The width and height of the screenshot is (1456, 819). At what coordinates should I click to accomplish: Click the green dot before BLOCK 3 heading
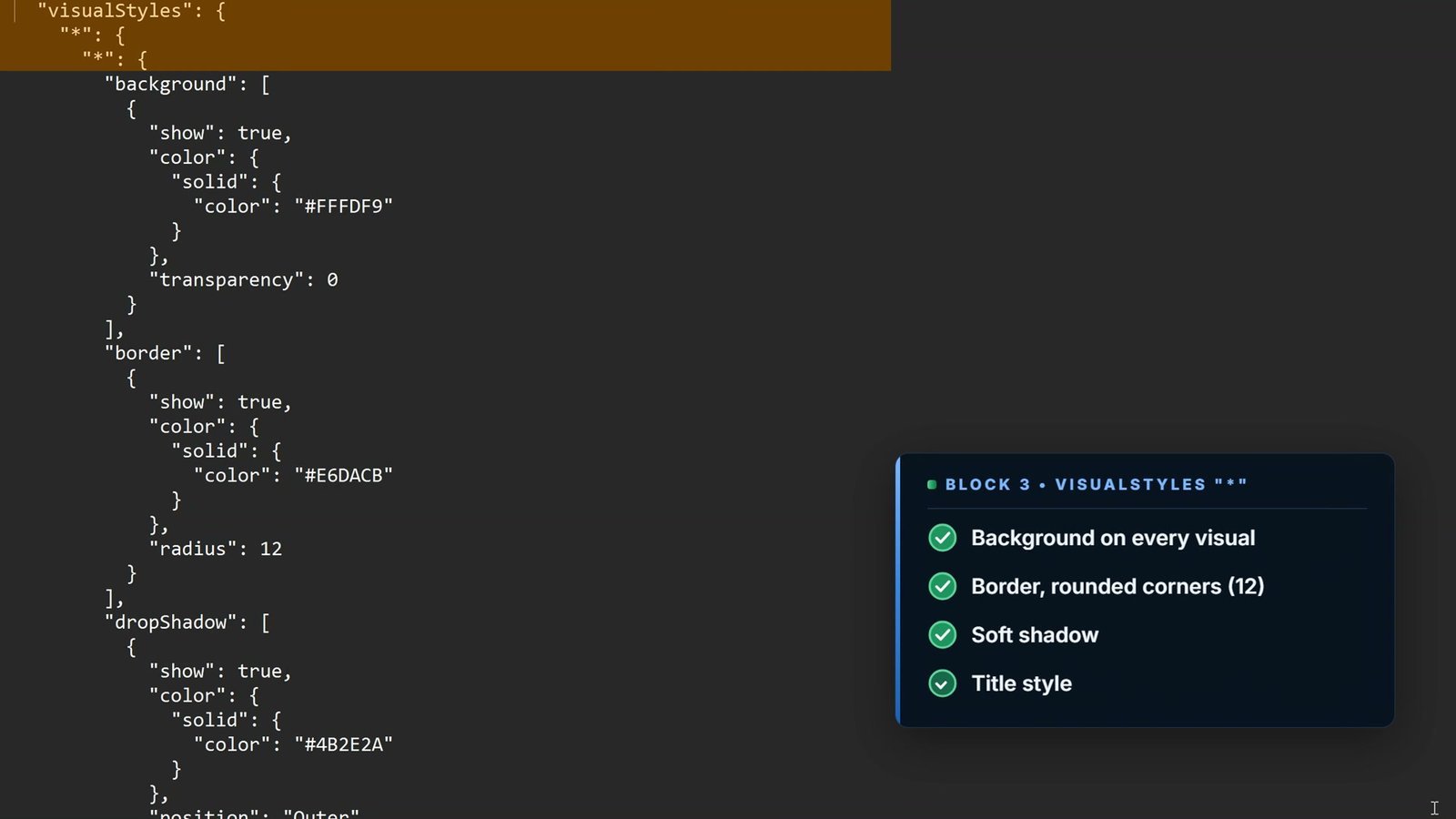pos(932,484)
